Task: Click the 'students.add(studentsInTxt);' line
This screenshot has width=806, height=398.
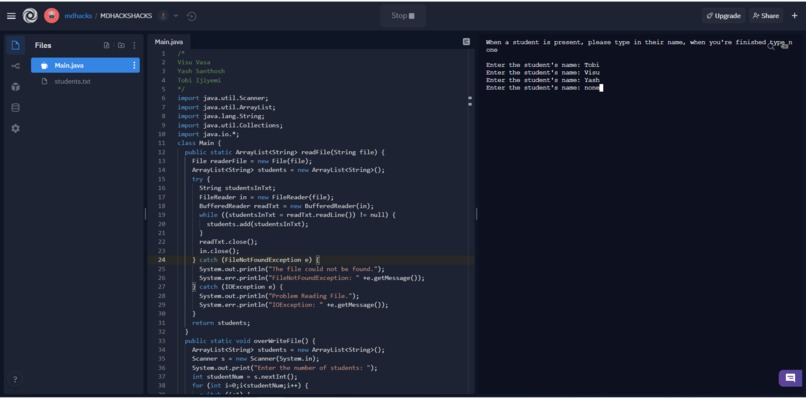Action: (x=258, y=224)
